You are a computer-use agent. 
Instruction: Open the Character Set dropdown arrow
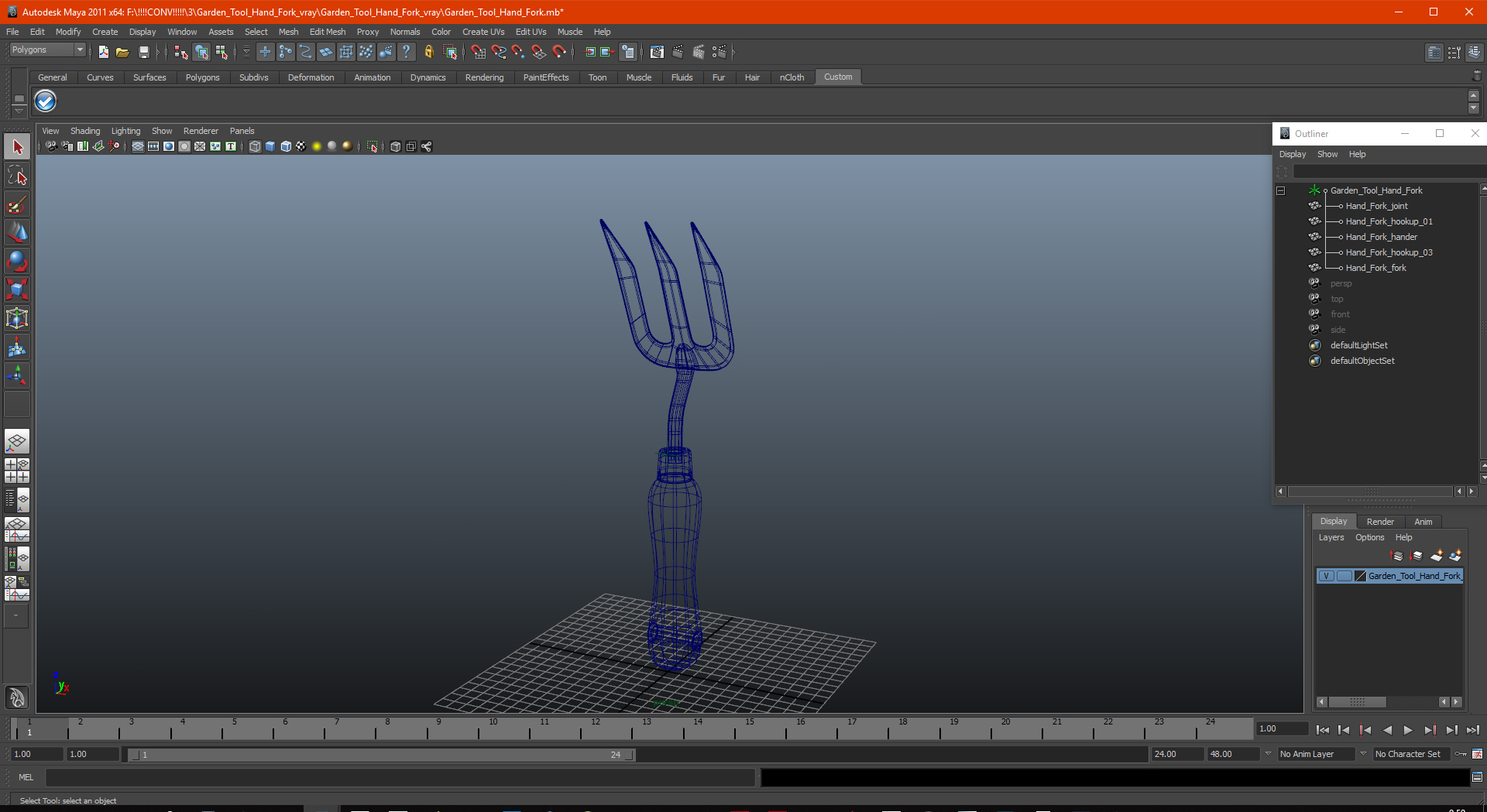[1363, 754]
